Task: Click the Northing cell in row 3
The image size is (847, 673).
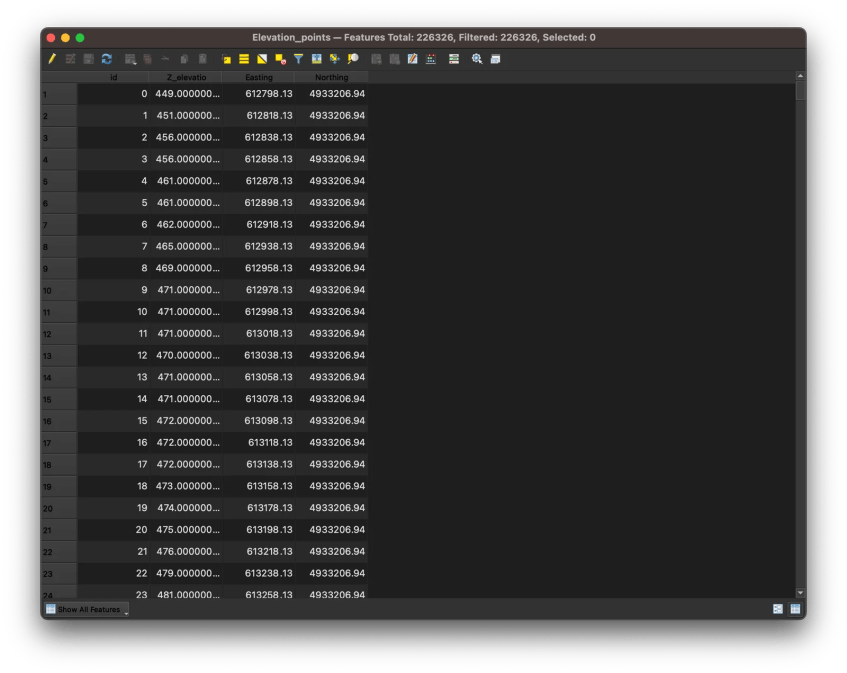Action: tap(332, 138)
